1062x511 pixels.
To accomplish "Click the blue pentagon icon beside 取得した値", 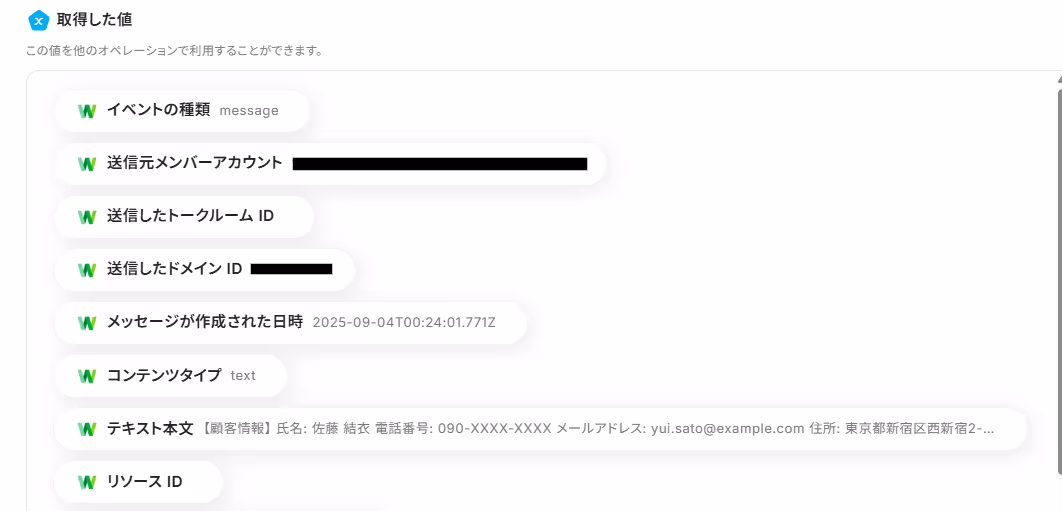I will [x=39, y=20].
